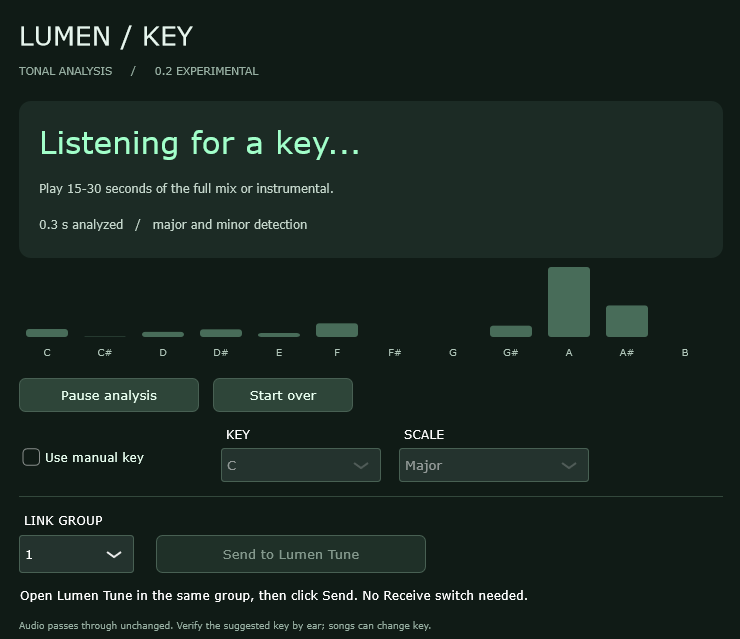Viewport: 740px width, 639px height.
Task: Enable the Use manual key checkbox
Action: click(x=31, y=457)
